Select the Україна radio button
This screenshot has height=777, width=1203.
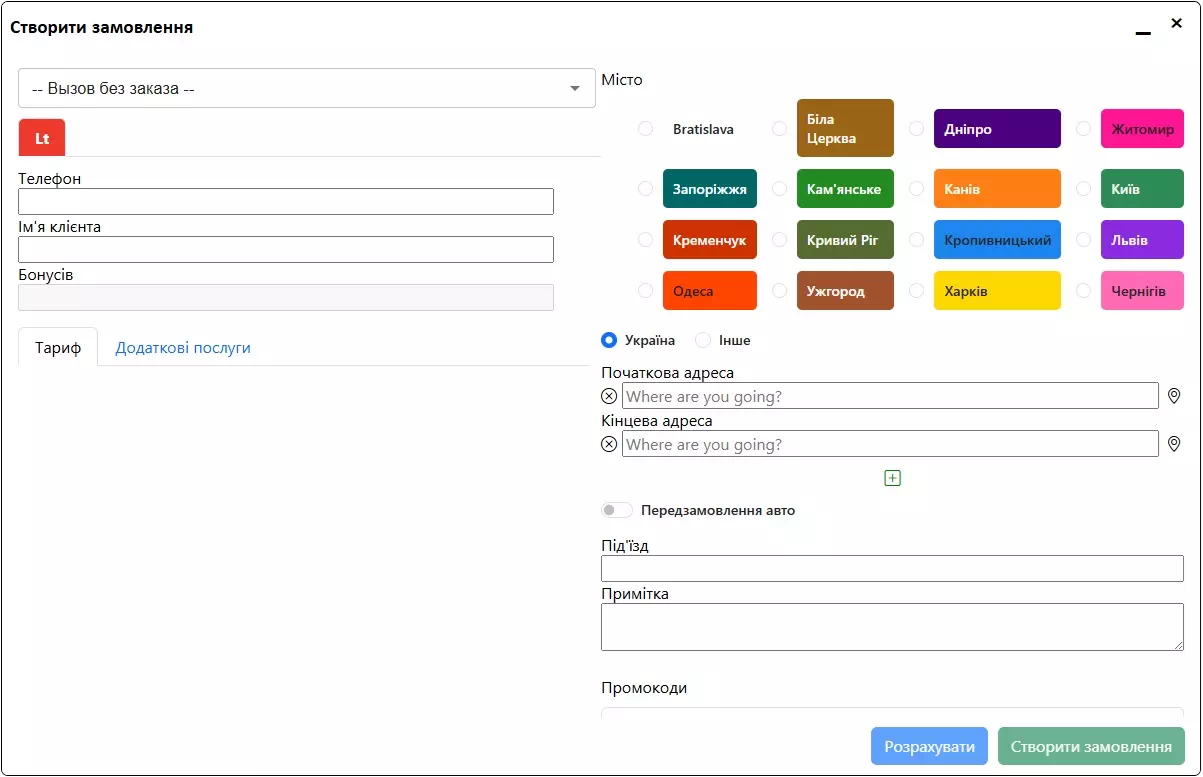609,341
